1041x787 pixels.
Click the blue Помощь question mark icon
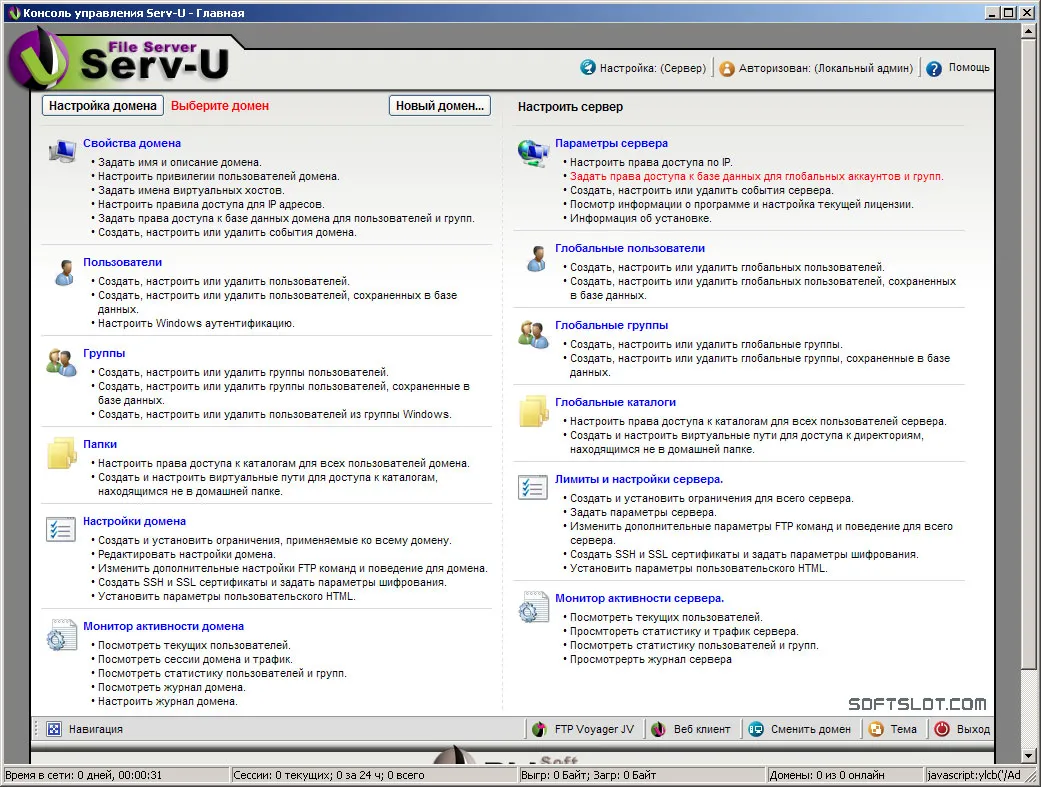pos(933,68)
